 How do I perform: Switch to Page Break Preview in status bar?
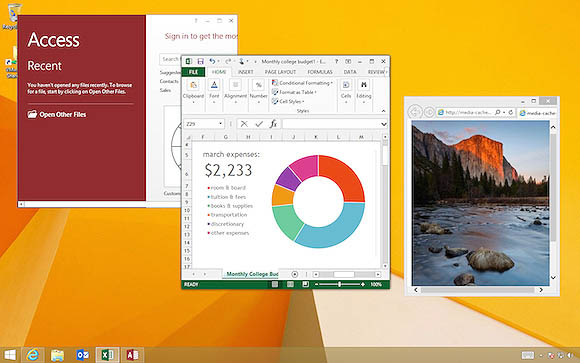tap(306, 284)
